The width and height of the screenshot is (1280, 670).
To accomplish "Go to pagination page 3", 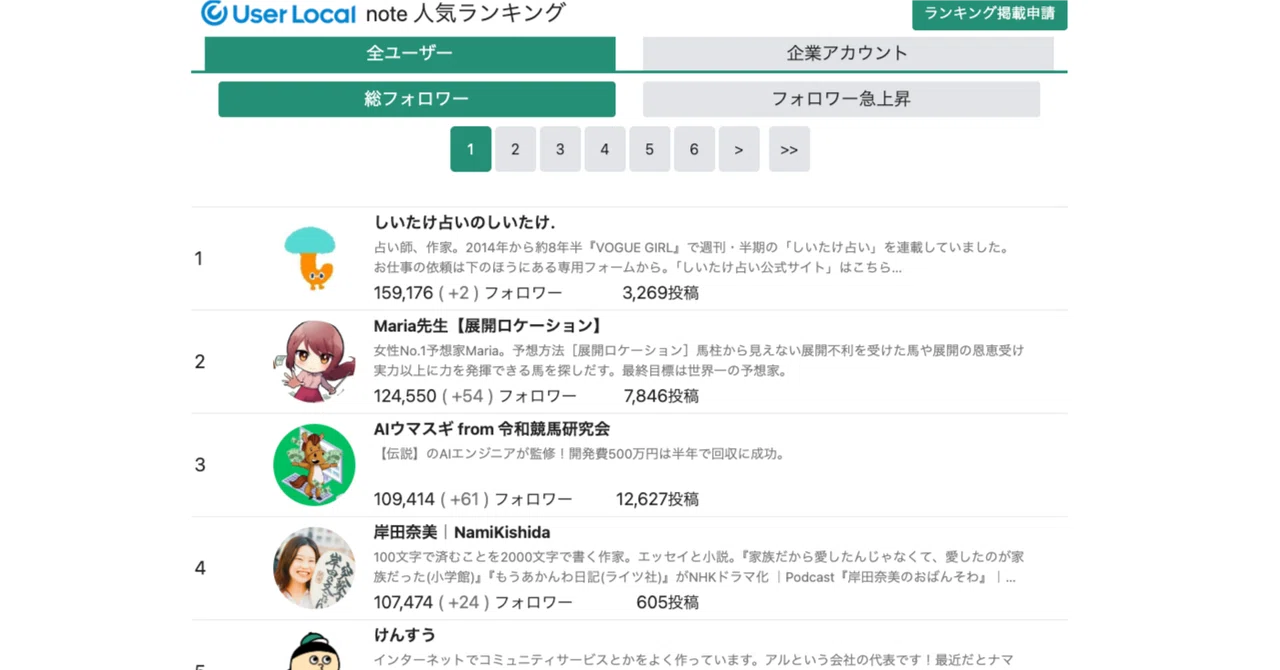I will pyautogui.click(x=560, y=149).
